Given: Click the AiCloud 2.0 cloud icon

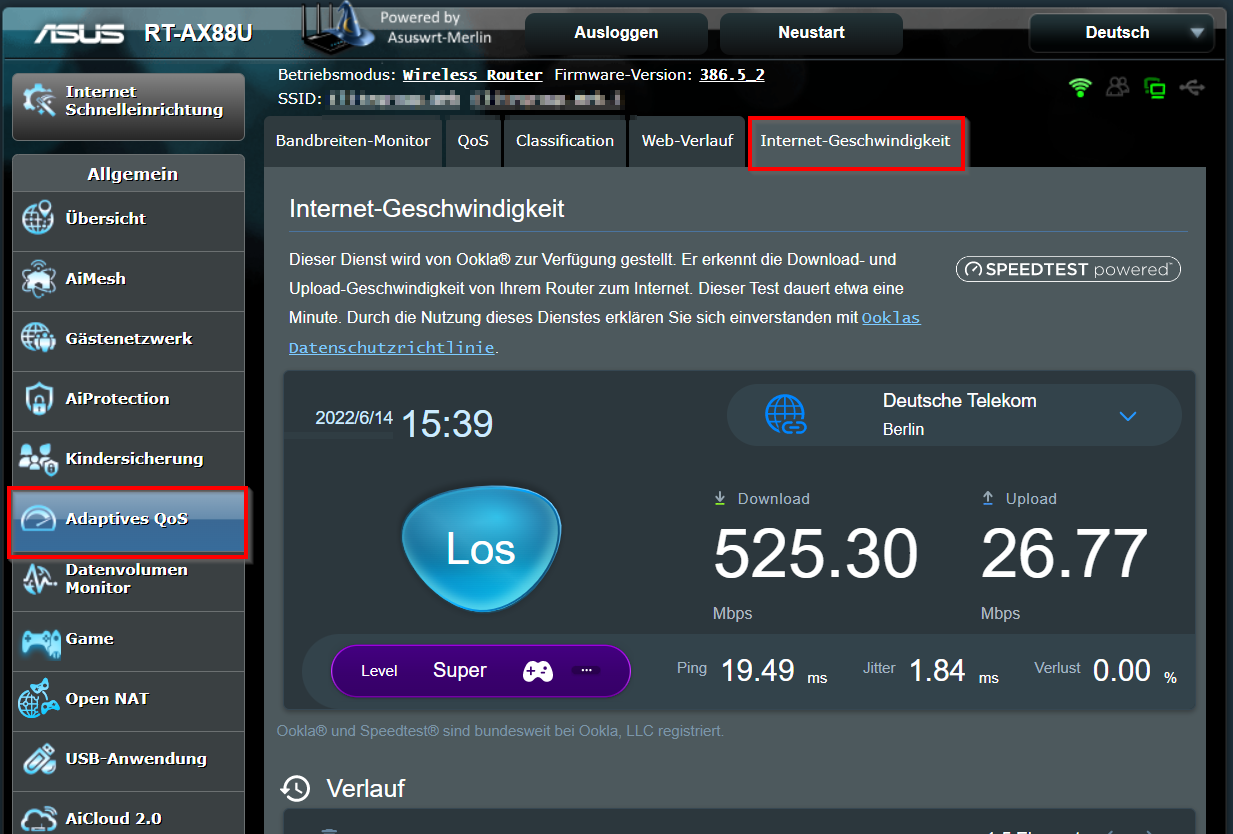Looking at the screenshot, I should (x=38, y=819).
